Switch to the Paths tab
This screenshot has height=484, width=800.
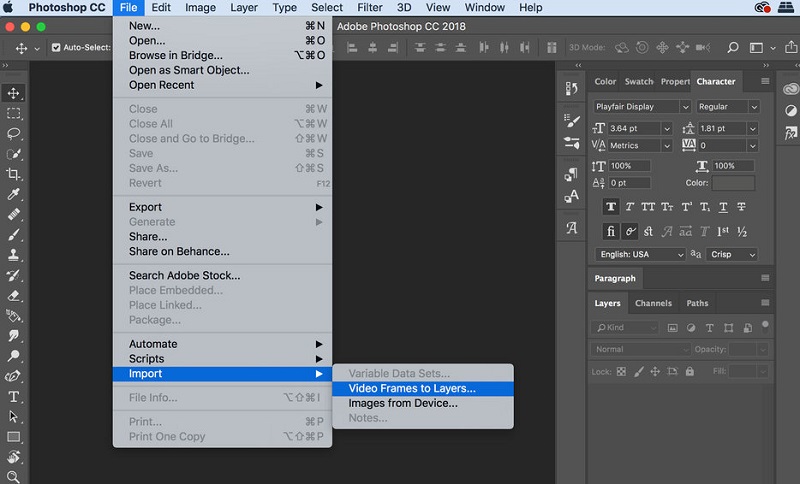(697, 303)
